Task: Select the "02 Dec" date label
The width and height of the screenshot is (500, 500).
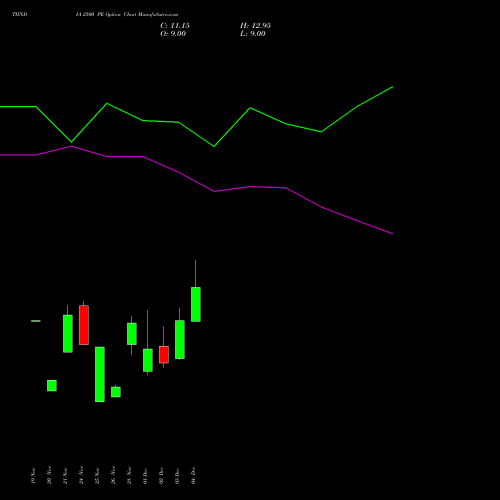Action: (161, 475)
